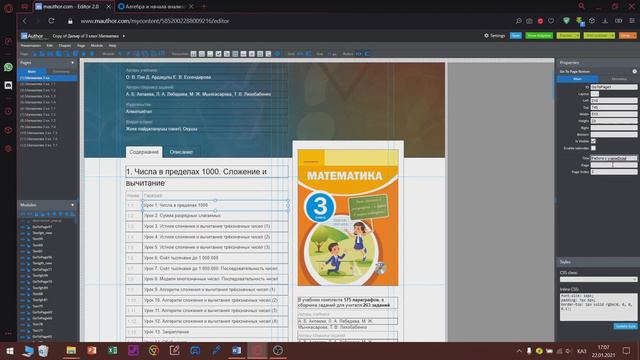Click the blue Save button
The width and height of the screenshot is (640, 360).
[516, 36]
